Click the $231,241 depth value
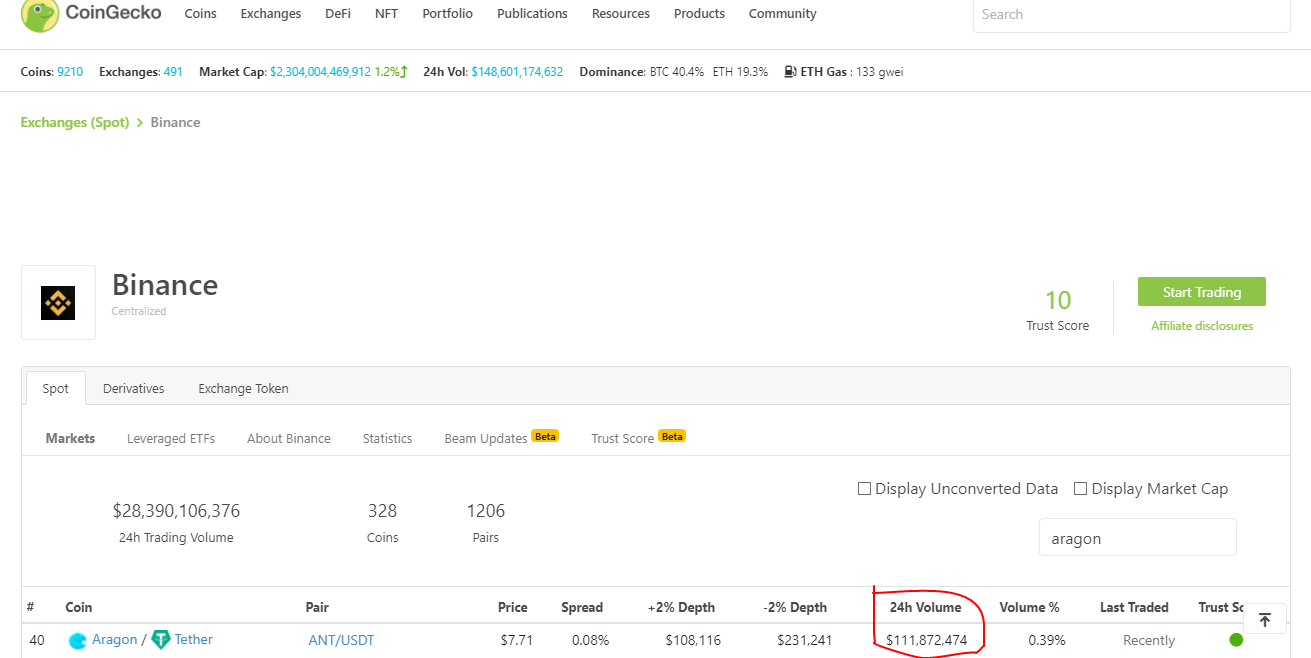1311x658 pixels. (804, 640)
